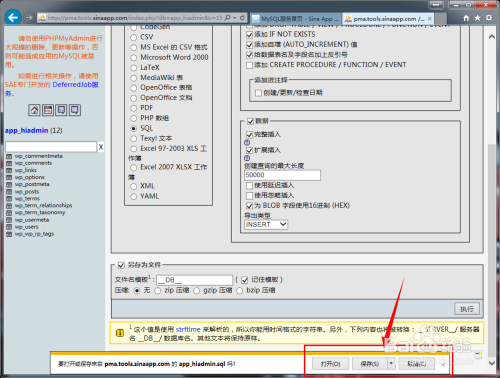500x378 pixels.
Task: Open favorites with the star icon
Action: coord(477,18)
